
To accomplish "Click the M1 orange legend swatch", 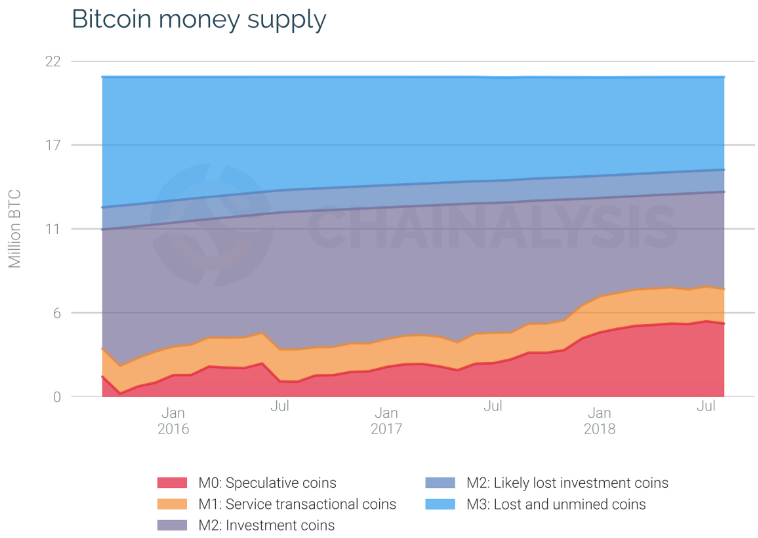I will (170, 504).
